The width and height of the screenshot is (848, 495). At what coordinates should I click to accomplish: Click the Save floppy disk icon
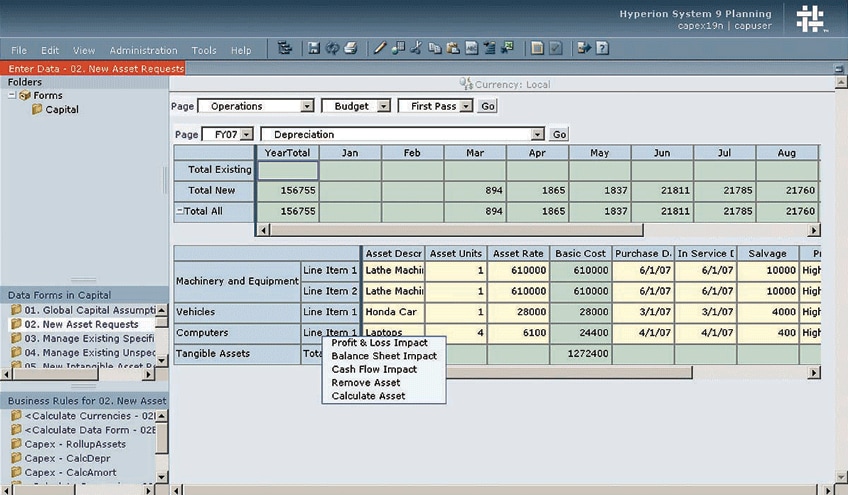pyautogui.click(x=314, y=48)
